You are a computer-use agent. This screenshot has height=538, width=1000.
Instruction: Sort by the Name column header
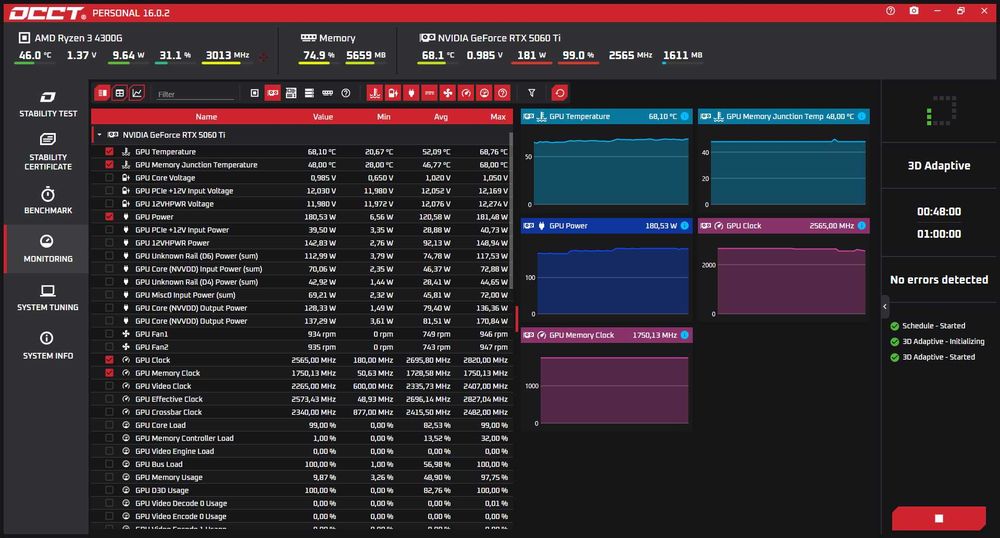(206, 117)
